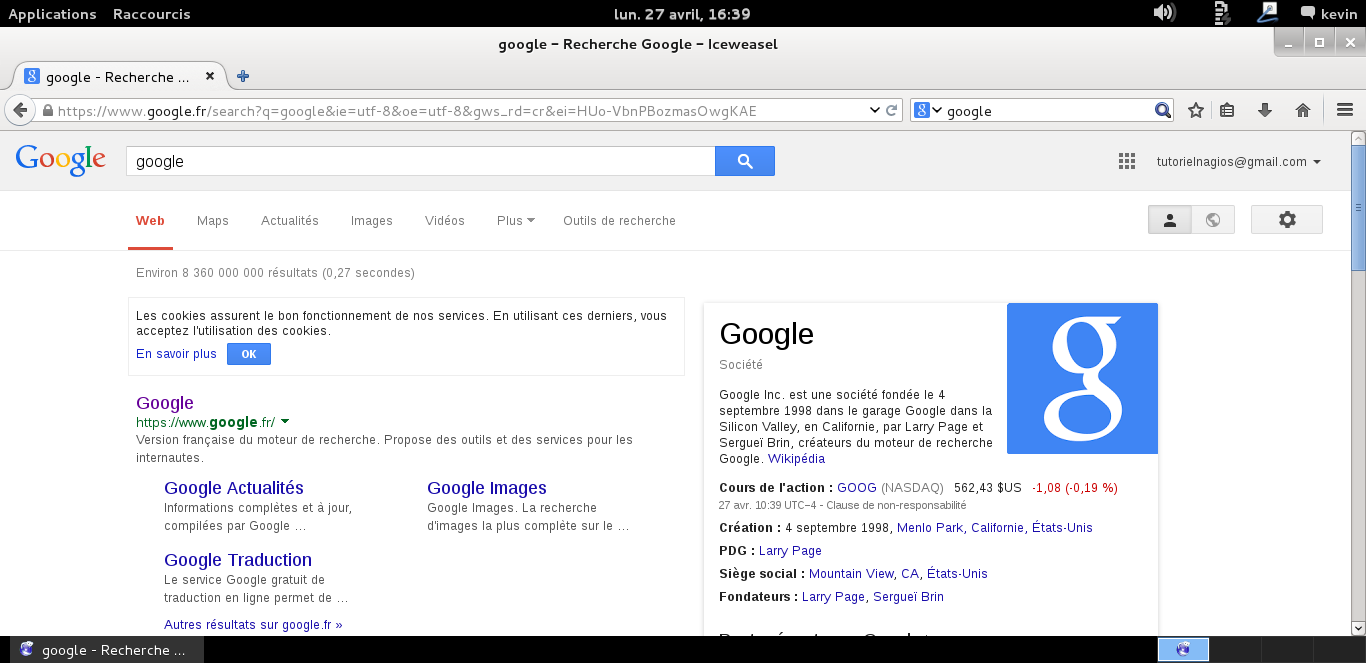Open the Applications menu
This screenshot has width=1366, height=663.
pyautogui.click(x=52, y=14)
